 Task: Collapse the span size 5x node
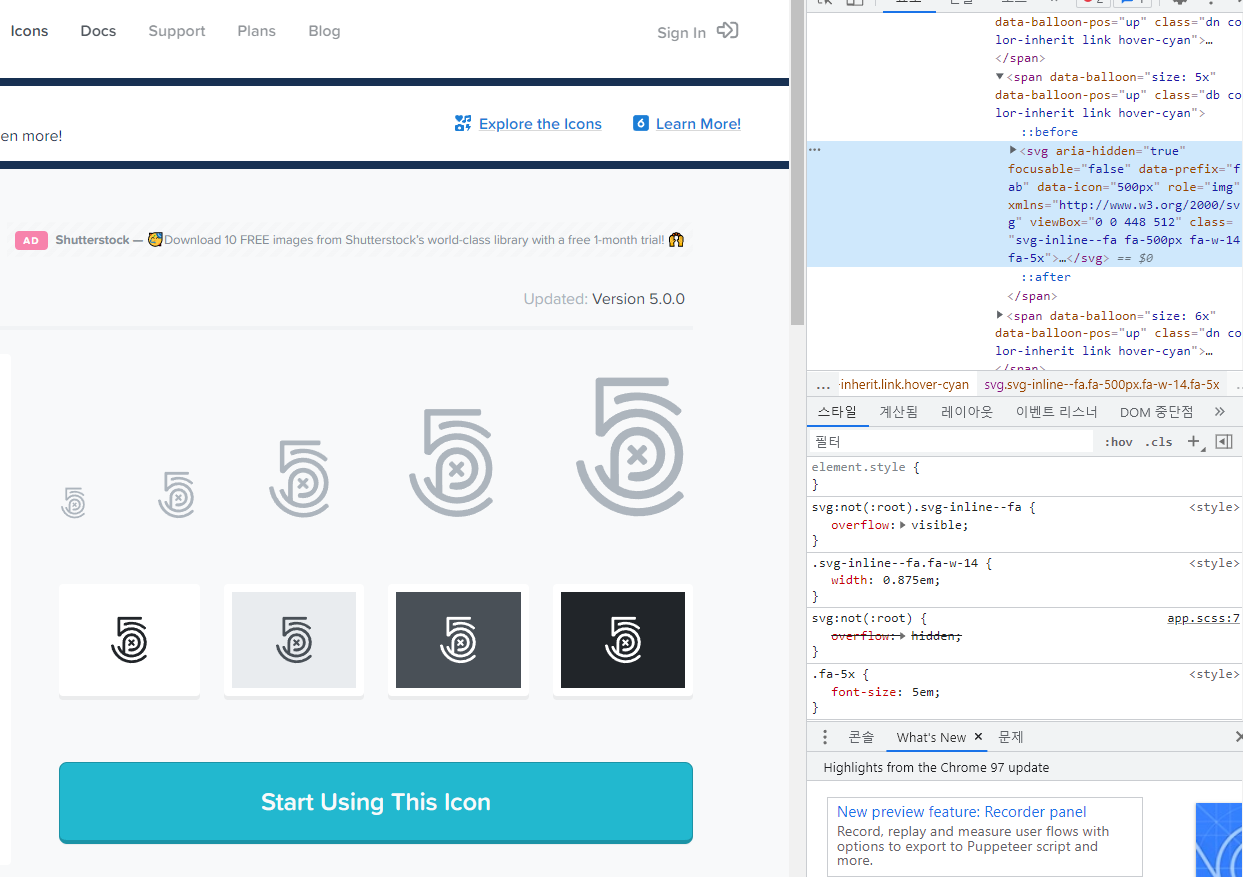[1000, 77]
